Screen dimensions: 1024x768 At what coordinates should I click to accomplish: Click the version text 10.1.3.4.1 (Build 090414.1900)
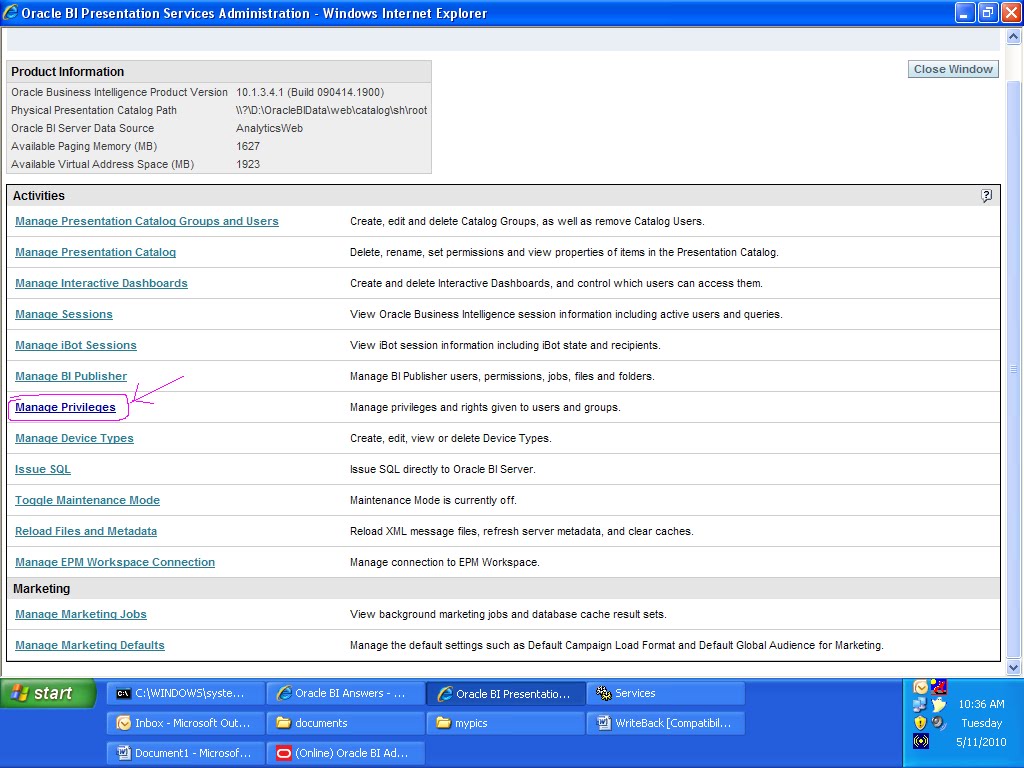click(x=310, y=93)
